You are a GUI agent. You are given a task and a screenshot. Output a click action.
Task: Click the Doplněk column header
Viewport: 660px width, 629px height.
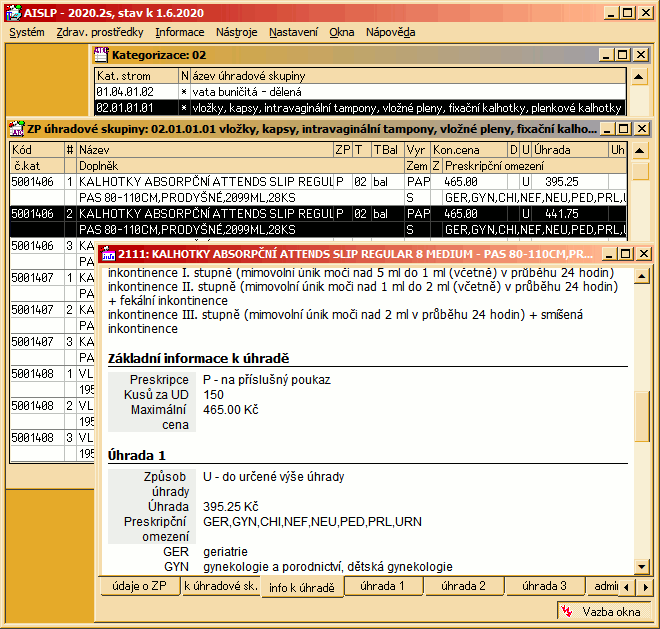pos(240,166)
